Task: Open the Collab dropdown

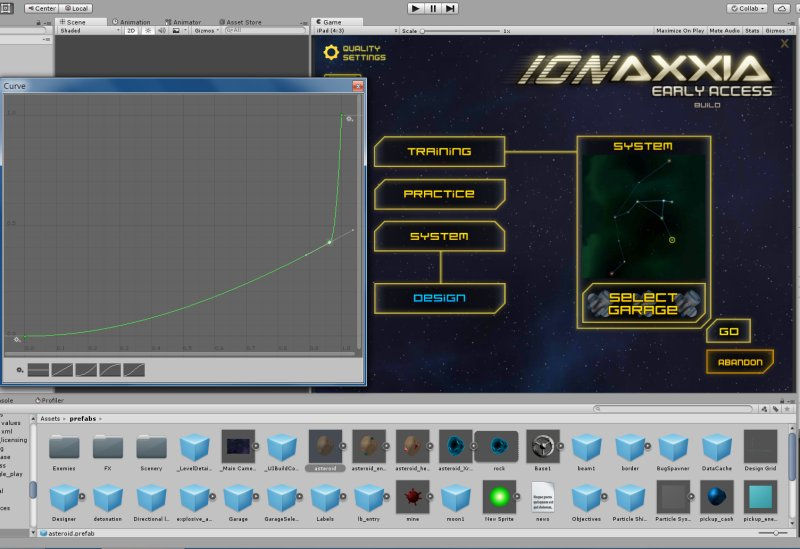Action: click(x=747, y=8)
